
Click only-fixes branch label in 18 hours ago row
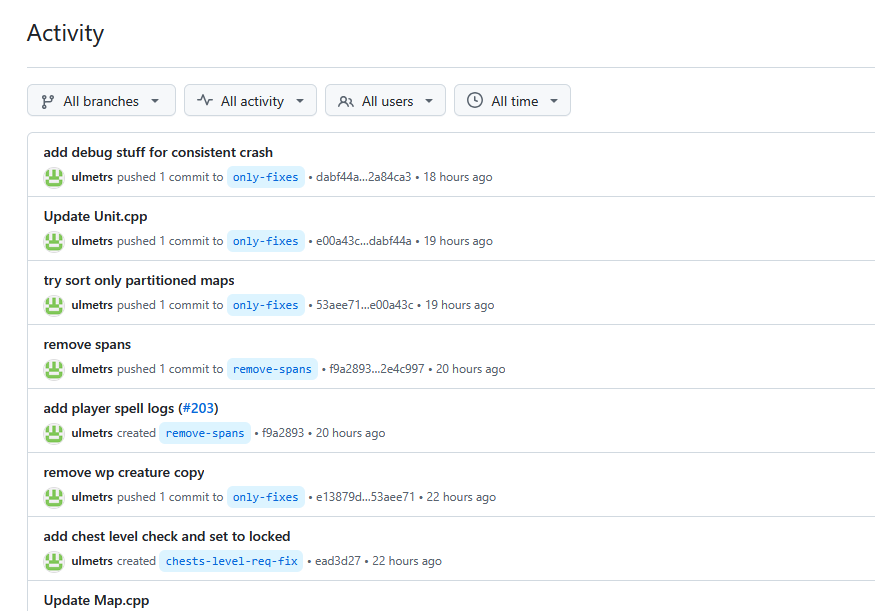click(266, 177)
